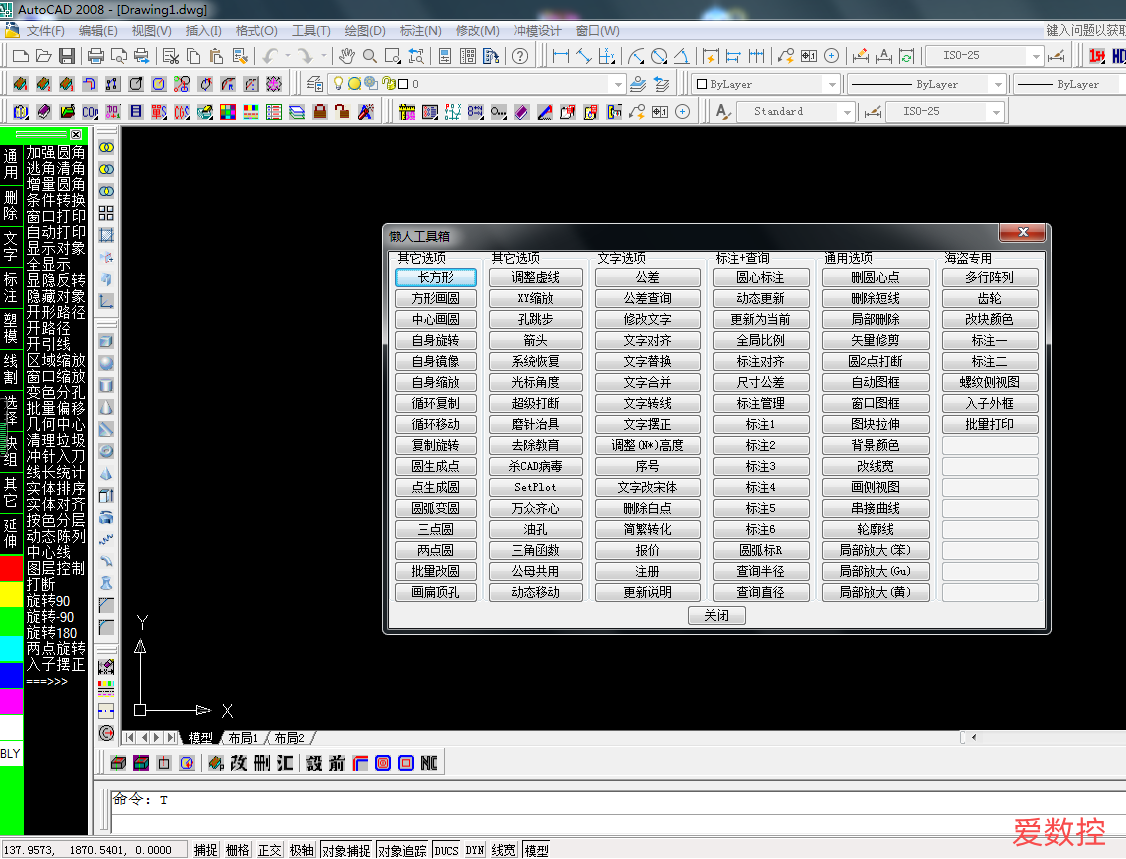1126x859 pixels.
Task: Select the Pan hand tool
Action: point(347,56)
